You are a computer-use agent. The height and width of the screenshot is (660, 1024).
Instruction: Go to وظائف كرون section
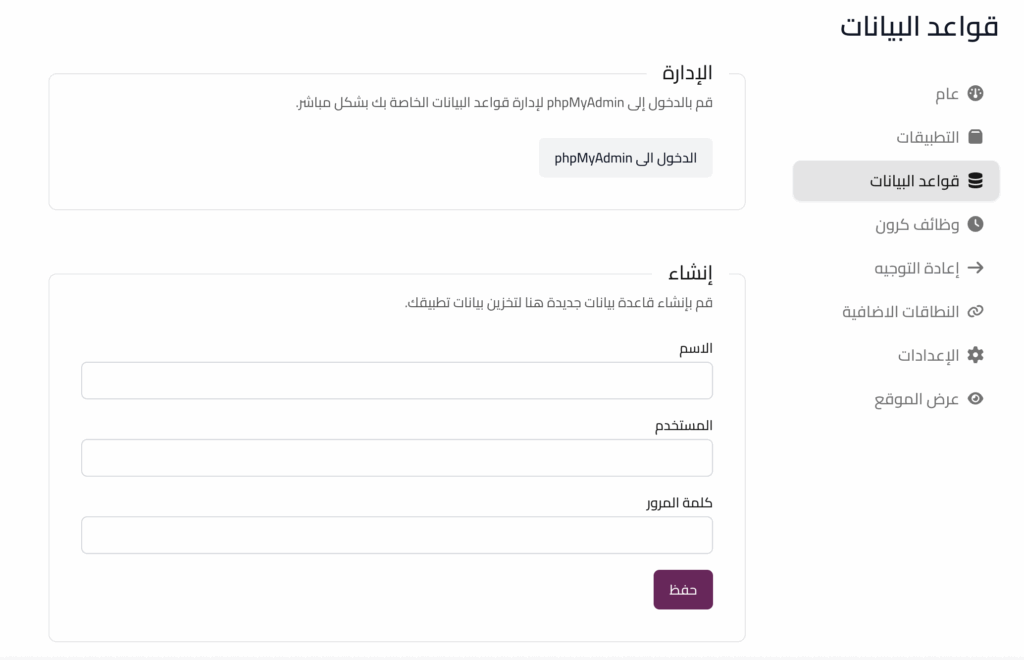pos(917,225)
